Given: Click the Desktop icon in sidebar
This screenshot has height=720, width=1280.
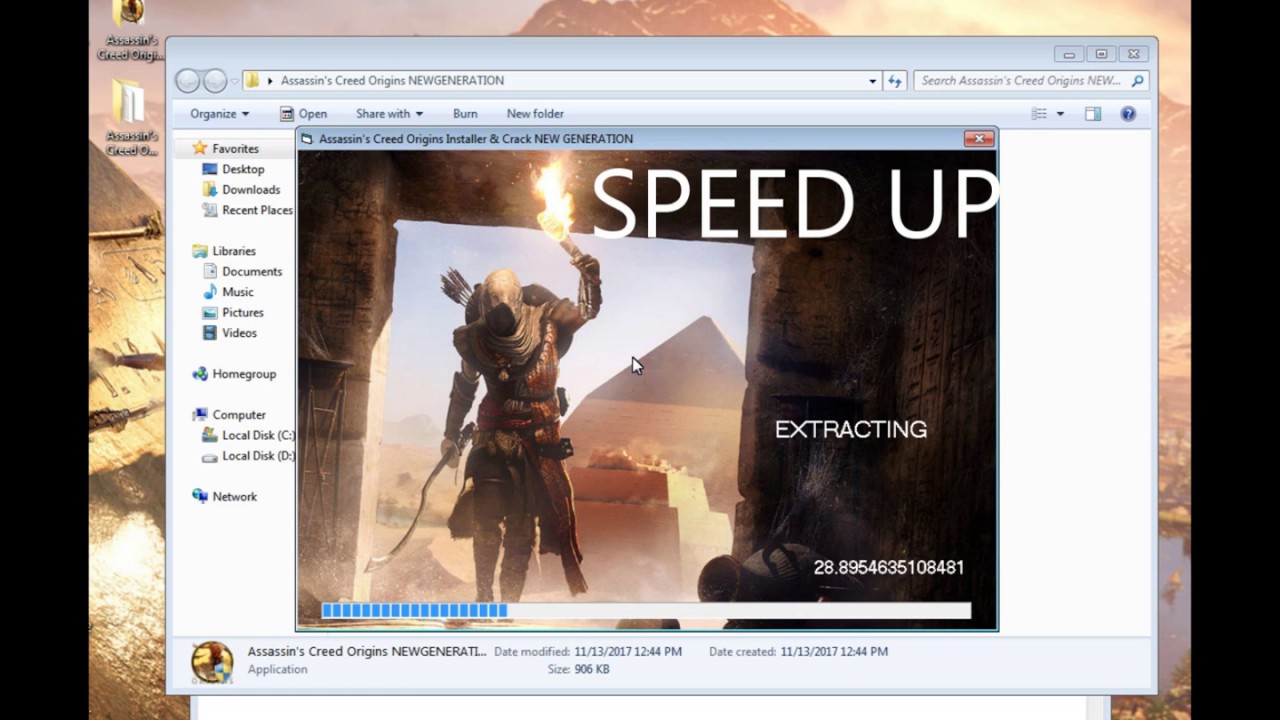Looking at the screenshot, I should click(x=210, y=169).
